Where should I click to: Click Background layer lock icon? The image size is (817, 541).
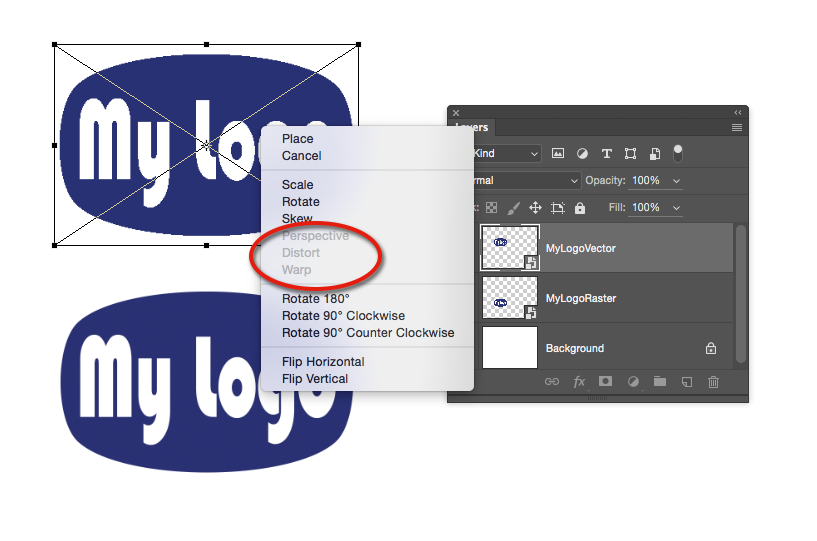pyautogui.click(x=711, y=348)
